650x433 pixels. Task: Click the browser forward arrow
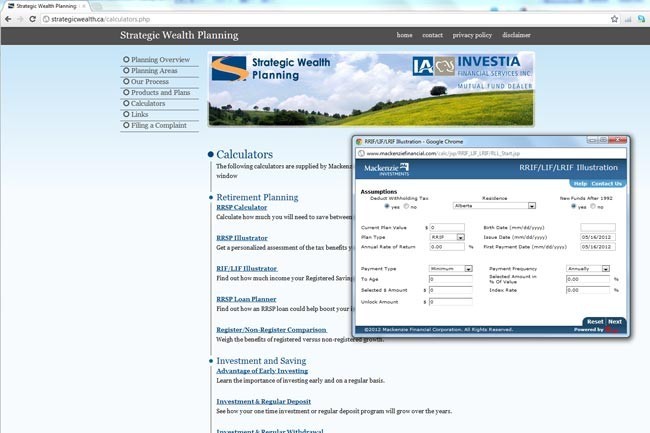[x=20, y=19]
